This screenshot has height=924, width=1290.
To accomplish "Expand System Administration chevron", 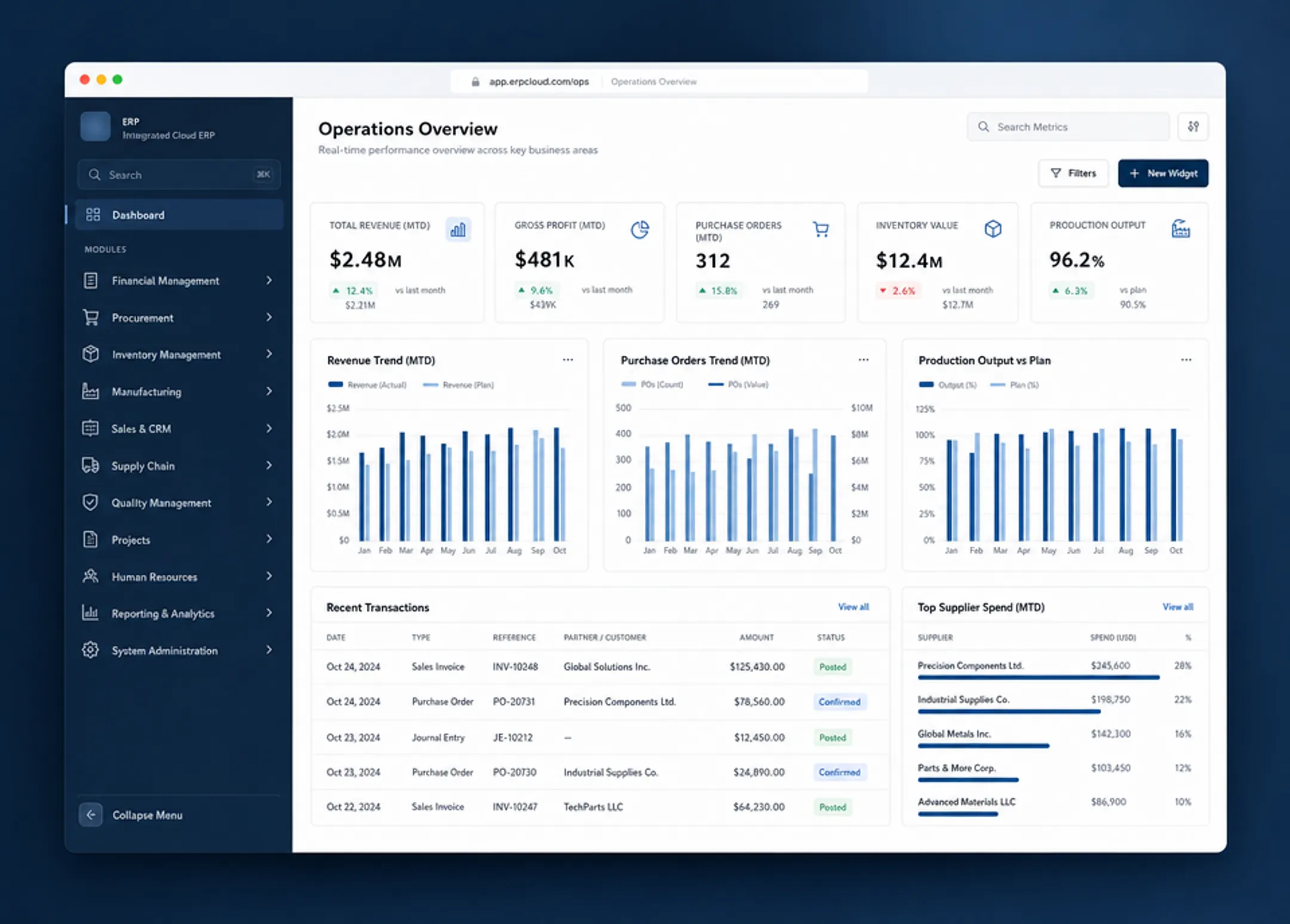I will pyautogui.click(x=269, y=649).
